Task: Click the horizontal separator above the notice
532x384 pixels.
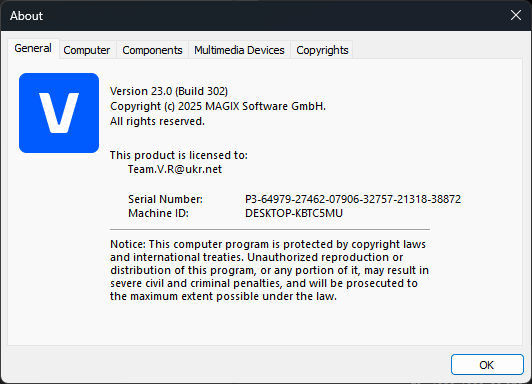Action: click(270, 230)
